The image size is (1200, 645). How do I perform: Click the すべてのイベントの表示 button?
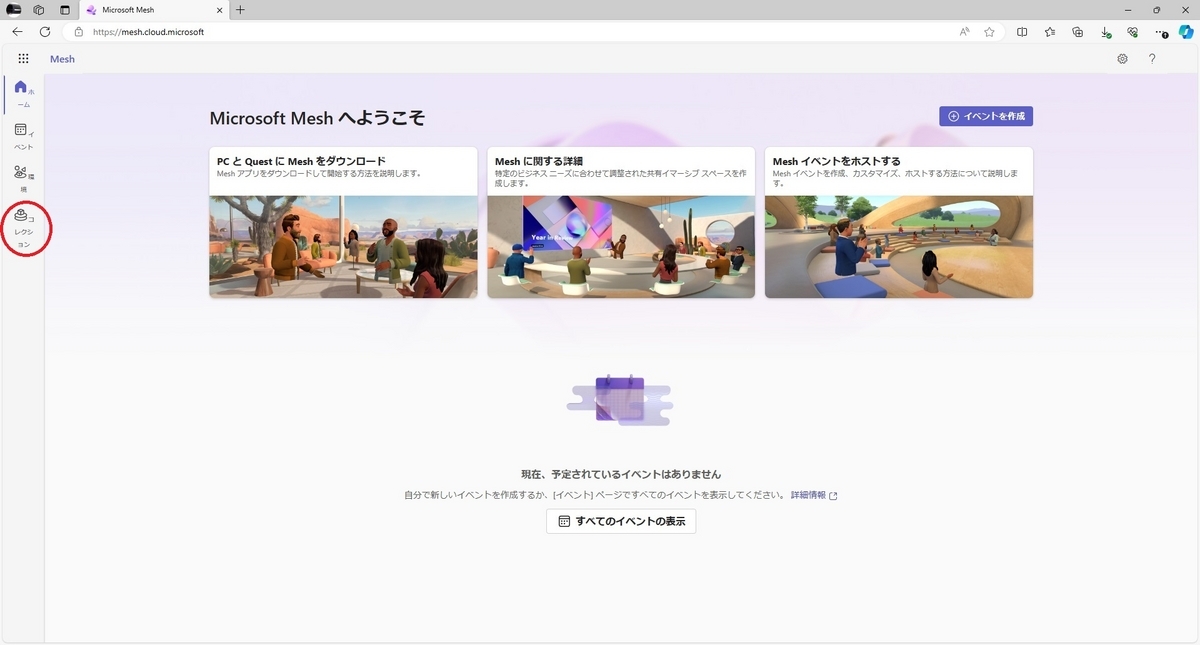(621, 521)
